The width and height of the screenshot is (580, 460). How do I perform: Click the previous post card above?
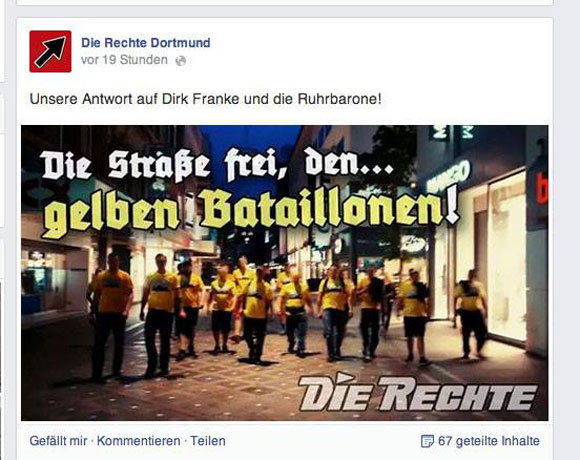(284, 3)
